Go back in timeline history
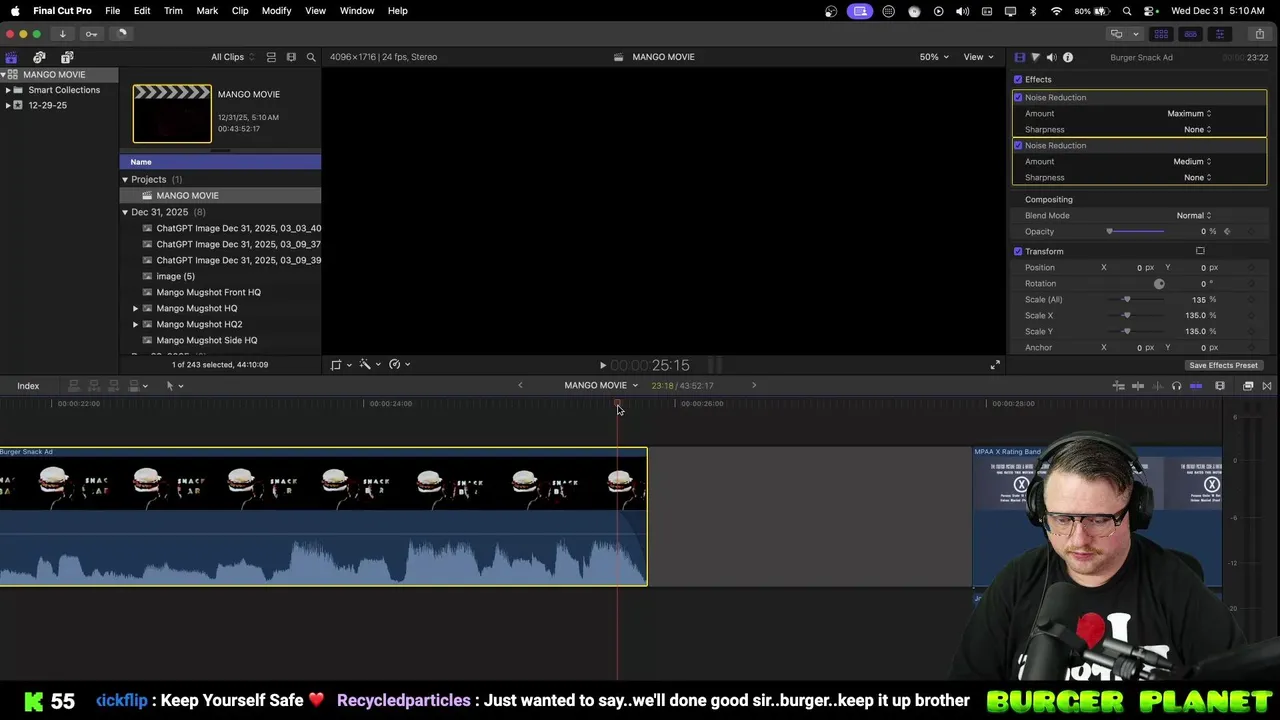Image resolution: width=1280 pixels, height=720 pixels. [x=520, y=385]
